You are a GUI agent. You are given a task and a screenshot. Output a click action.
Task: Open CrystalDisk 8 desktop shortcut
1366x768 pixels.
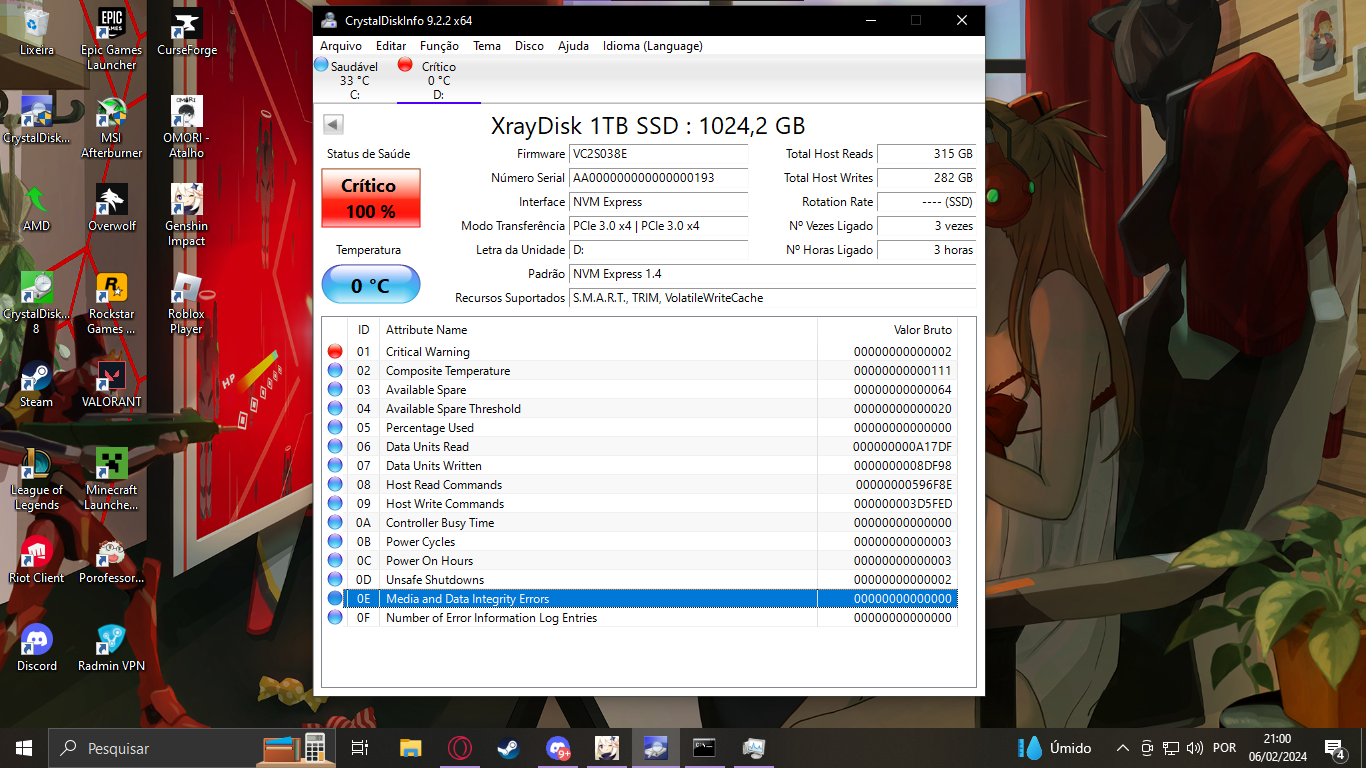(x=37, y=303)
